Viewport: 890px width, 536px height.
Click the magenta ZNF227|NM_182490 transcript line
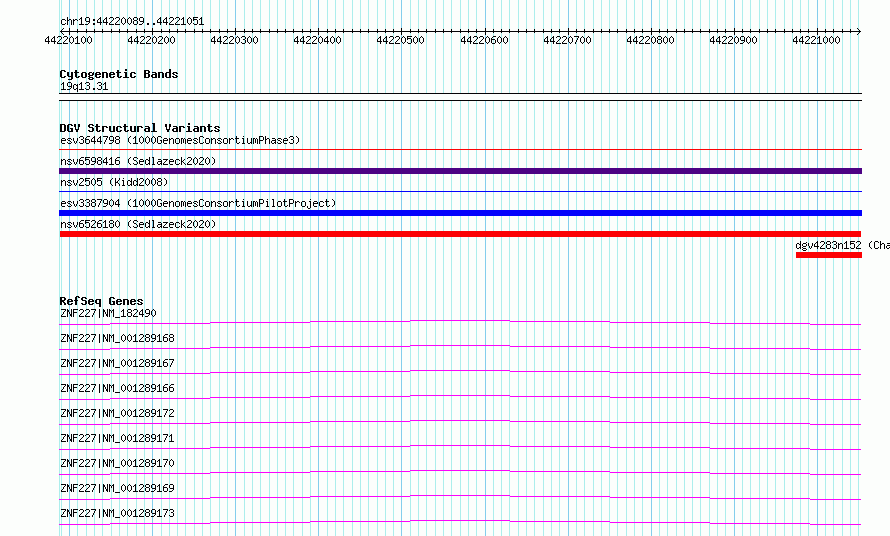460,323
